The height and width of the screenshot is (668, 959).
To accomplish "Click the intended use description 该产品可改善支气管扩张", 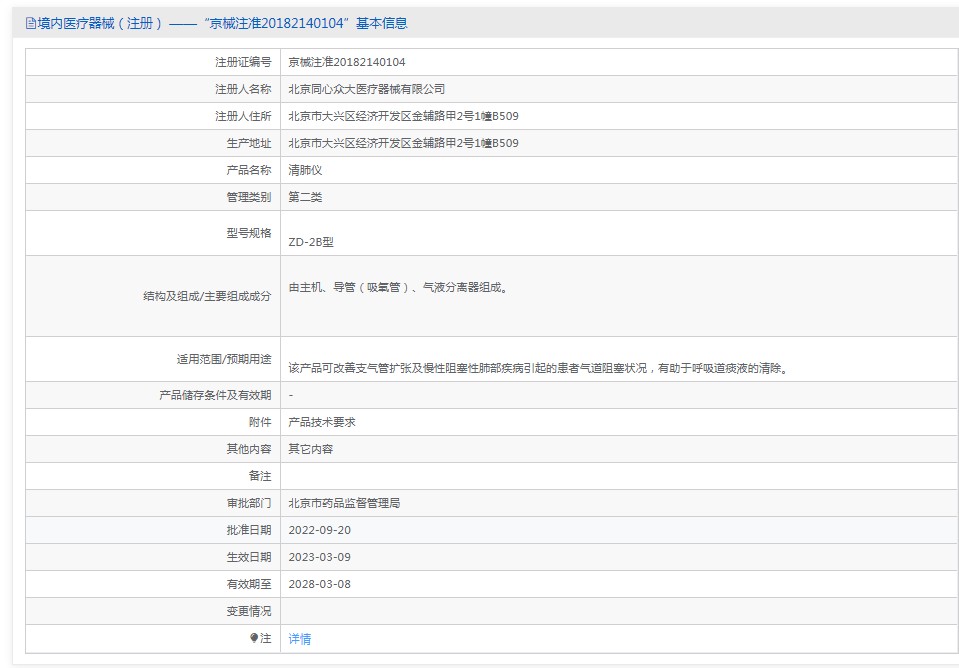I will coord(539,368).
